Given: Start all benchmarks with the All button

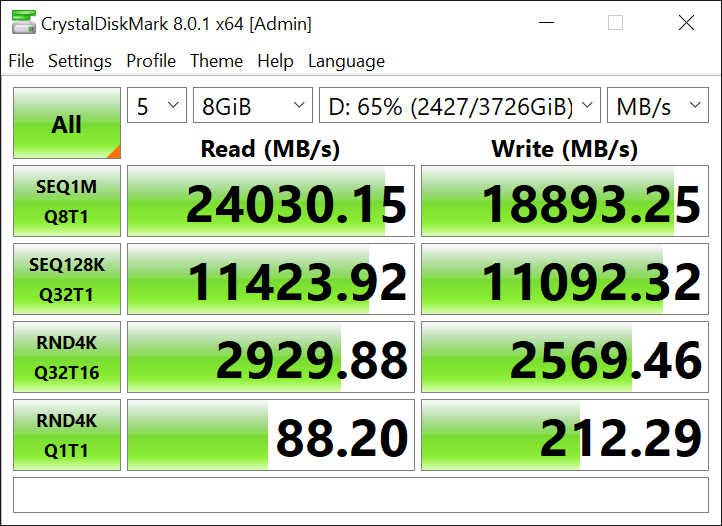Looking at the screenshot, I should pos(67,124).
